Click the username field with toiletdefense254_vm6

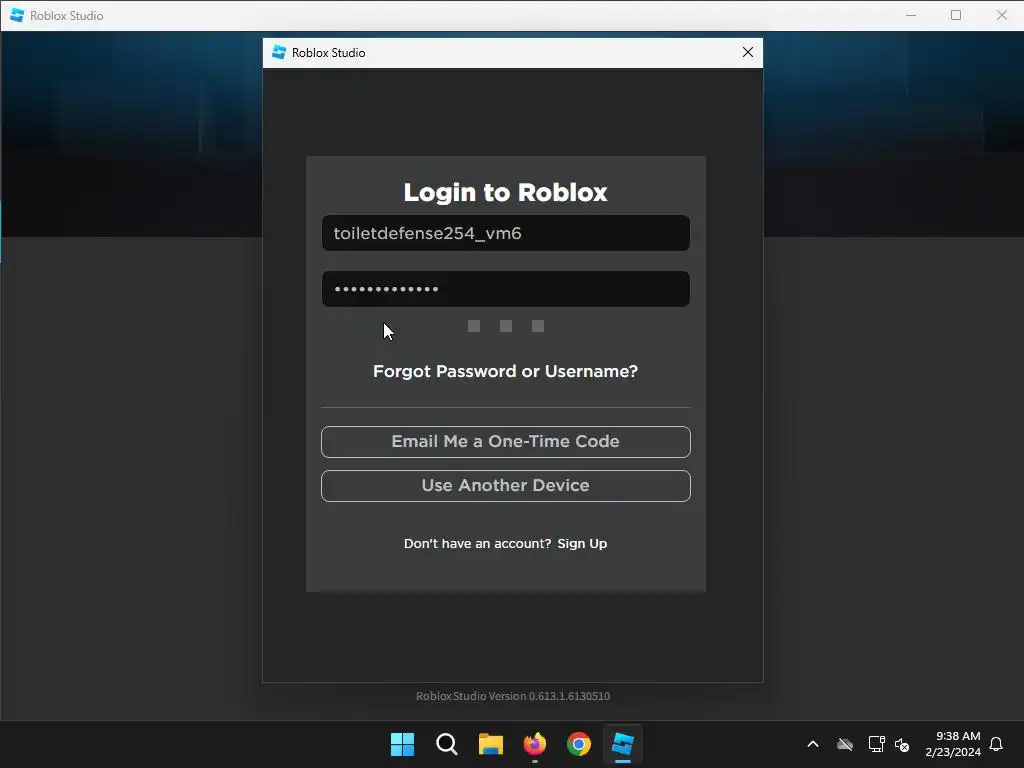click(505, 233)
